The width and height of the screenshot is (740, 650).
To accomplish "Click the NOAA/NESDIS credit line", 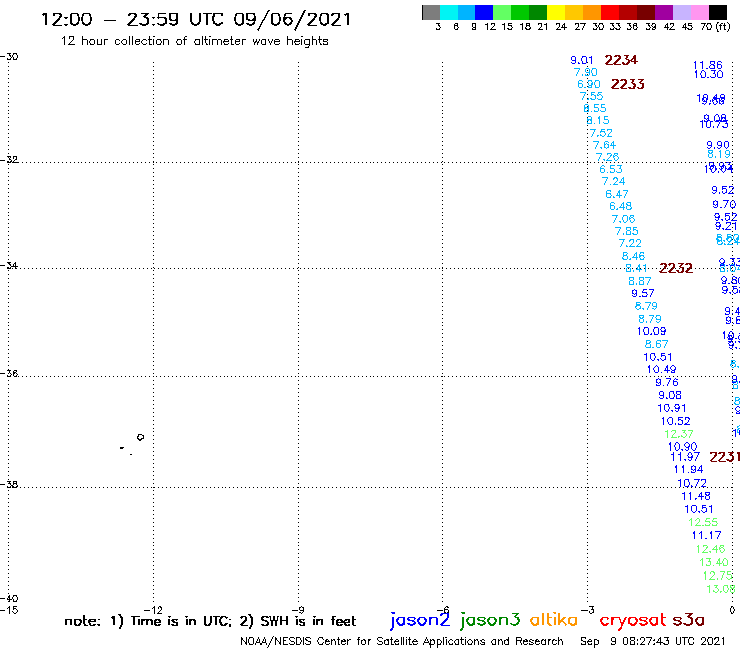I will coord(402,641).
